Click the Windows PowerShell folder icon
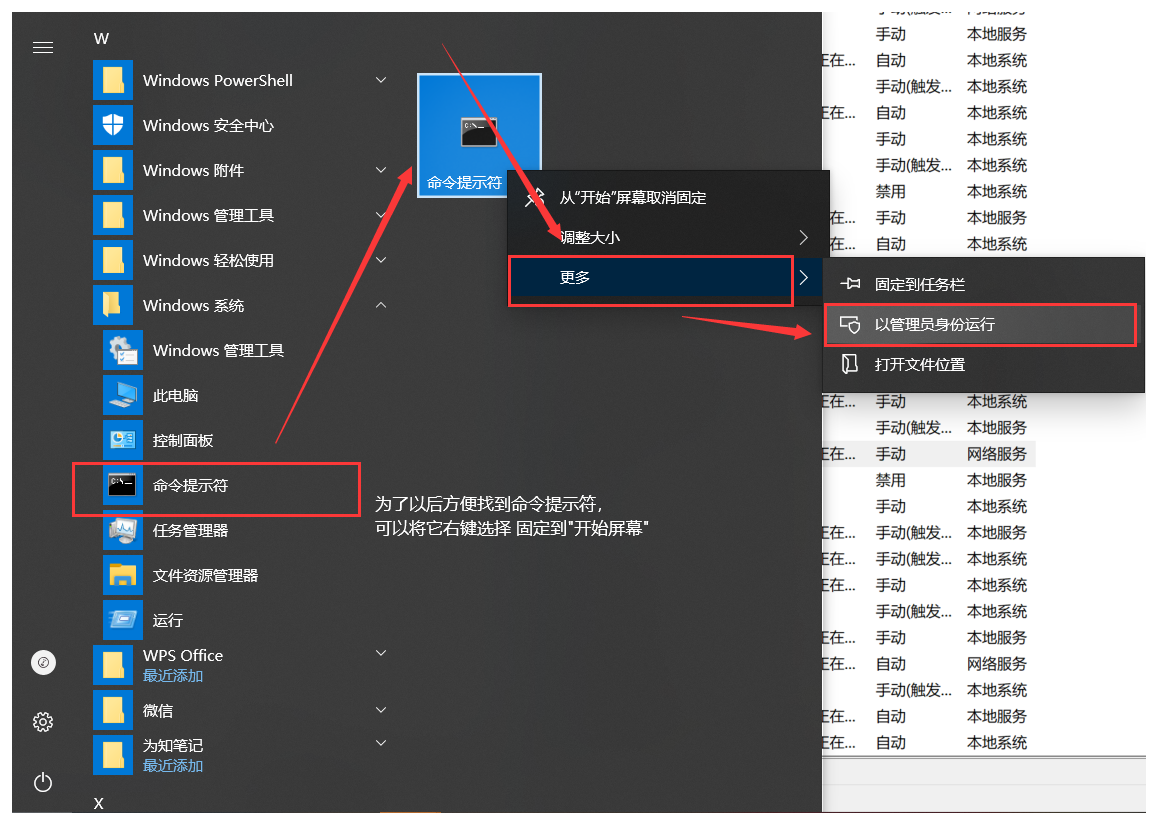The width and height of the screenshot is (1158, 825). tap(113, 80)
